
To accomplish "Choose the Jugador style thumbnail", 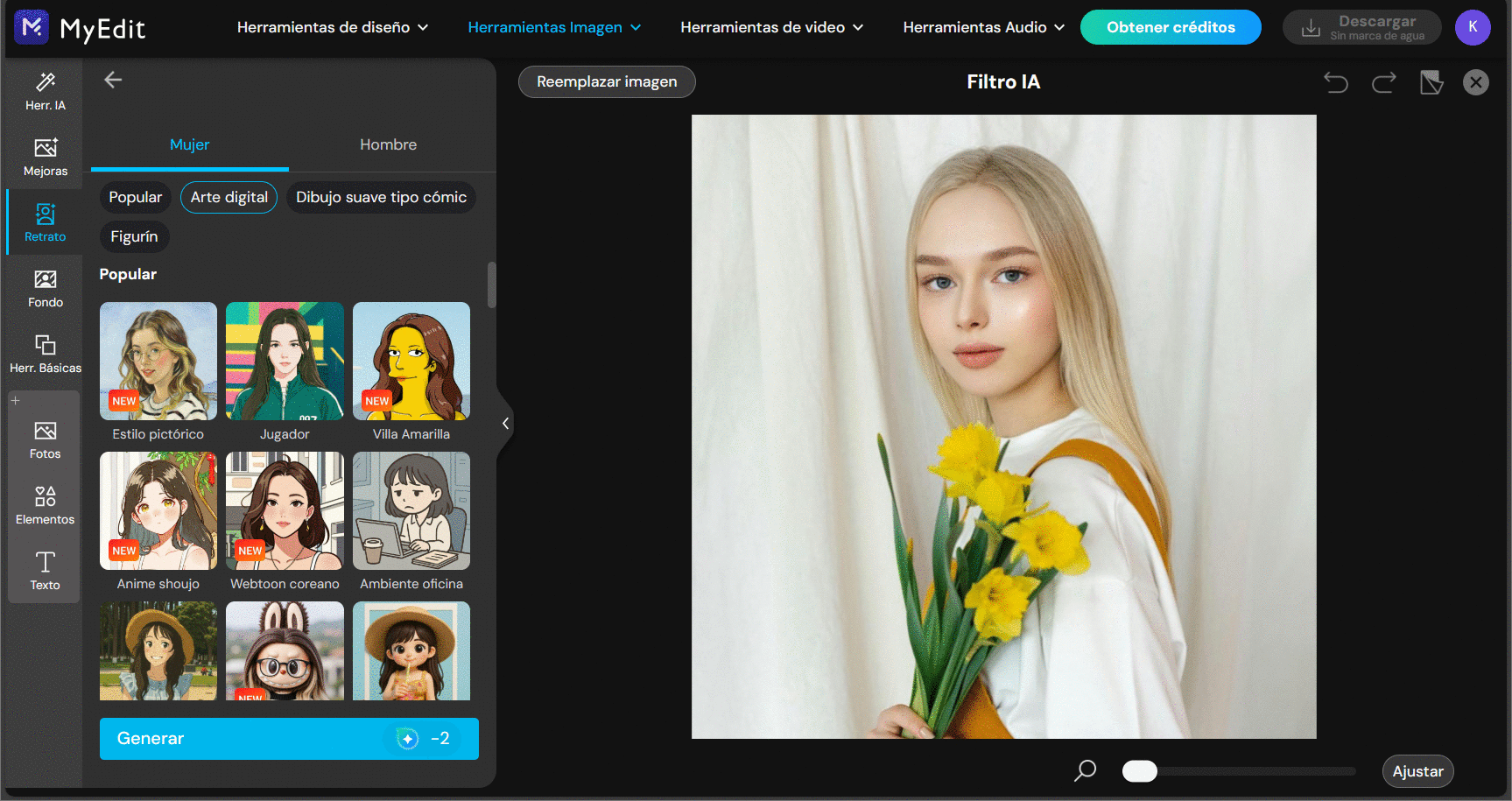I will coord(285,362).
